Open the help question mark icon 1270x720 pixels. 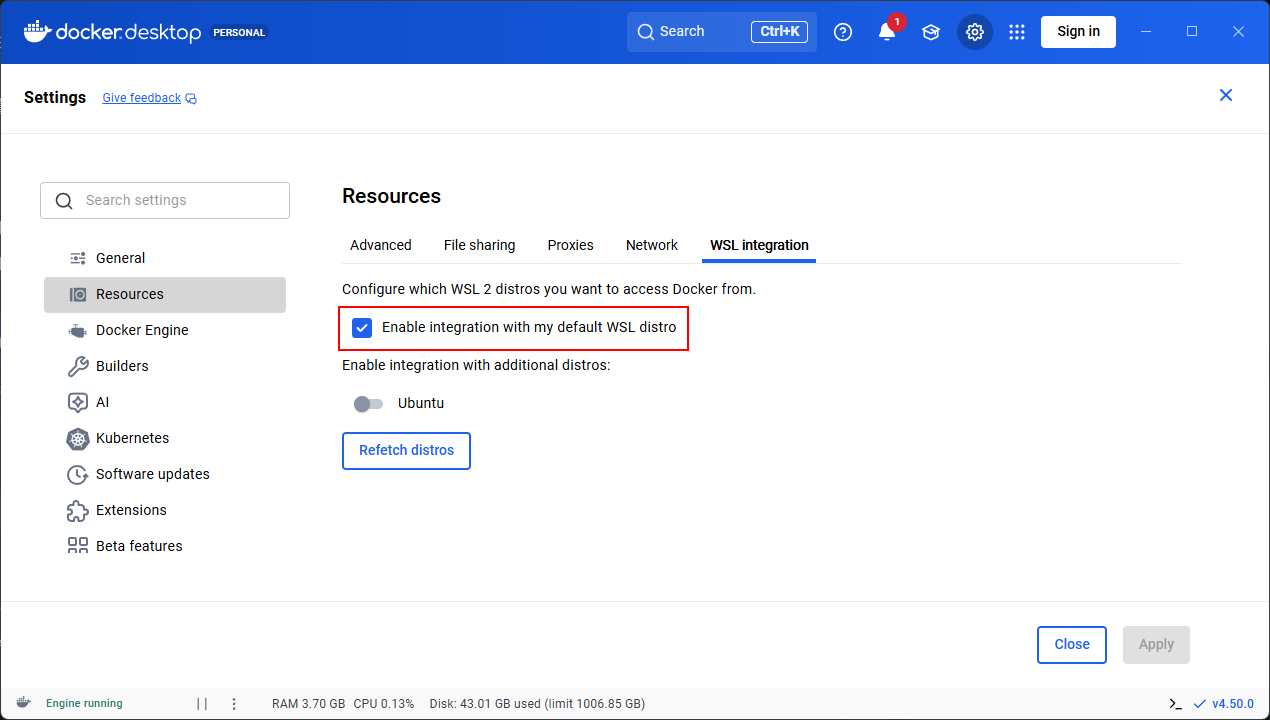click(x=843, y=32)
